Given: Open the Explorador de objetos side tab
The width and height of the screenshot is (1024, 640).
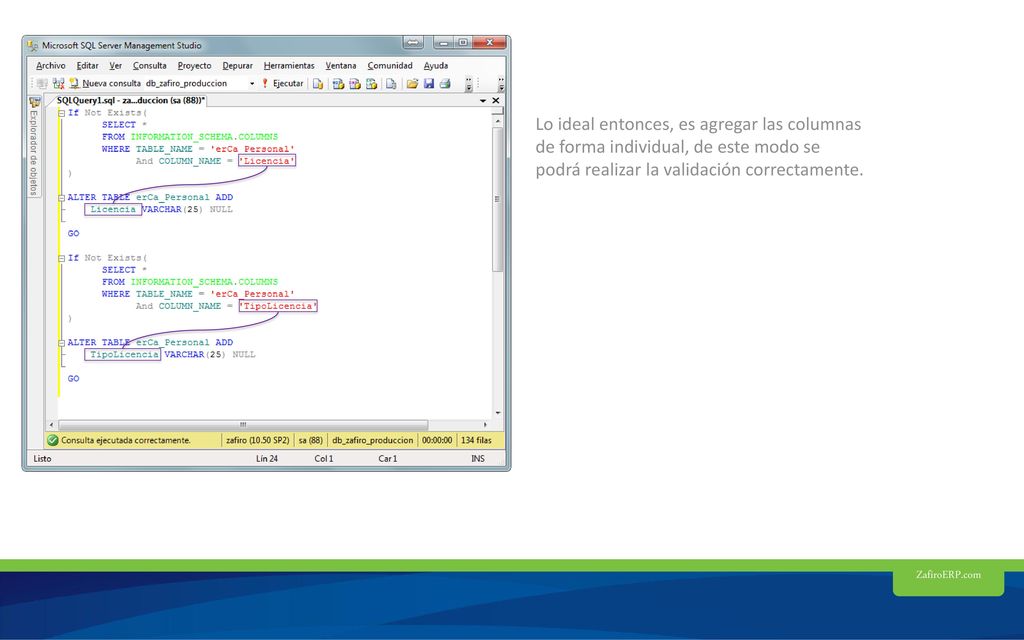Looking at the screenshot, I should click(x=34, y=152).
